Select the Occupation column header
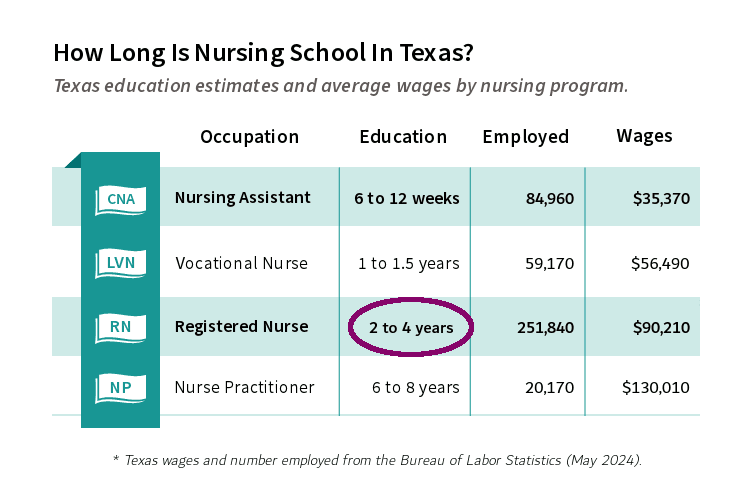750x500 pixels. (x=250, y=137)
